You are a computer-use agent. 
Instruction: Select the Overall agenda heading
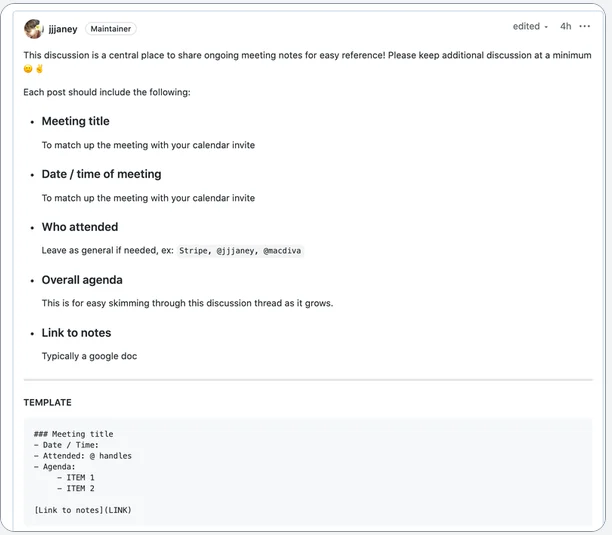82,280
